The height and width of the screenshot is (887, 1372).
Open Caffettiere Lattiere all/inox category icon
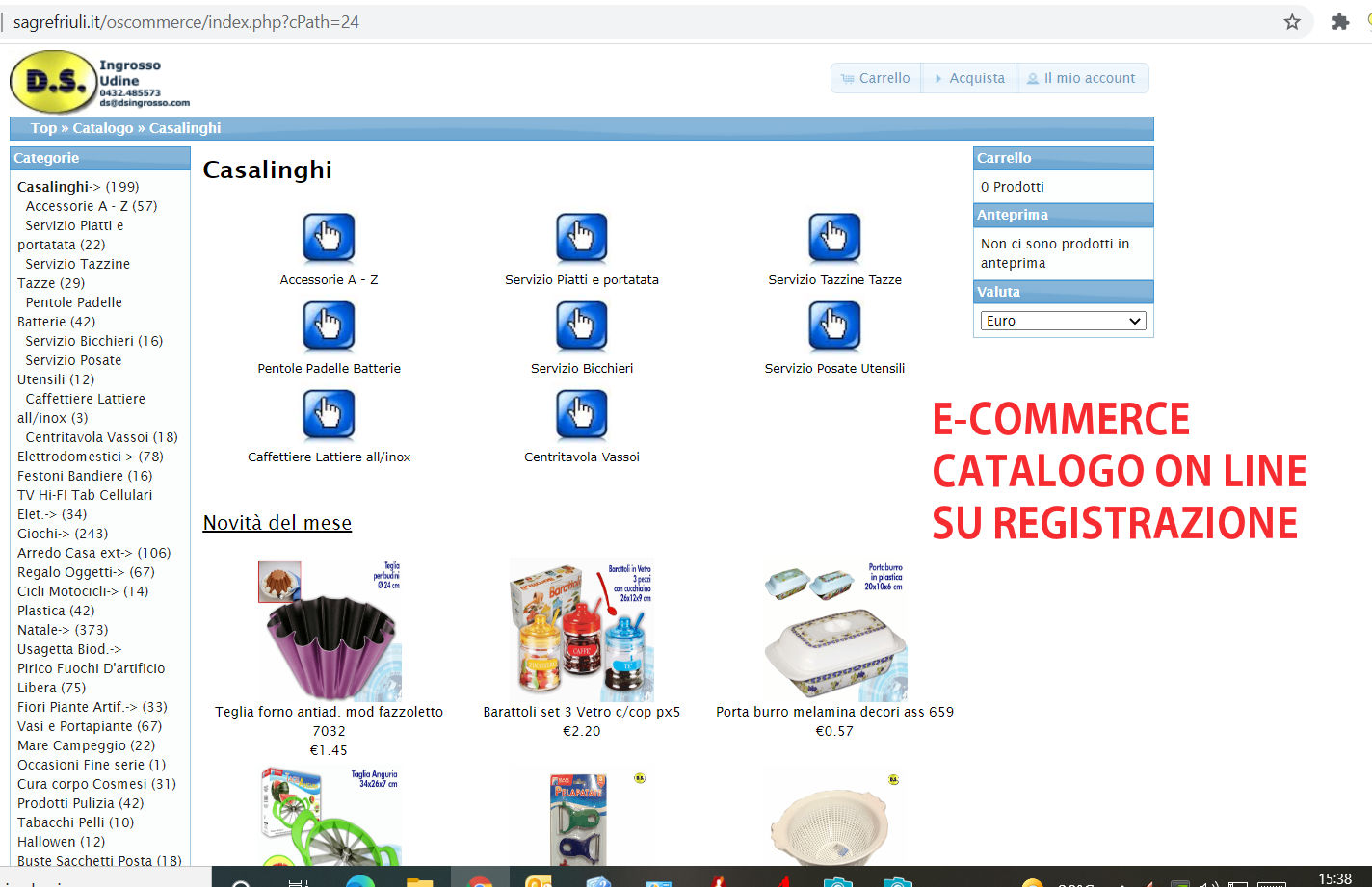click(329, 415)
